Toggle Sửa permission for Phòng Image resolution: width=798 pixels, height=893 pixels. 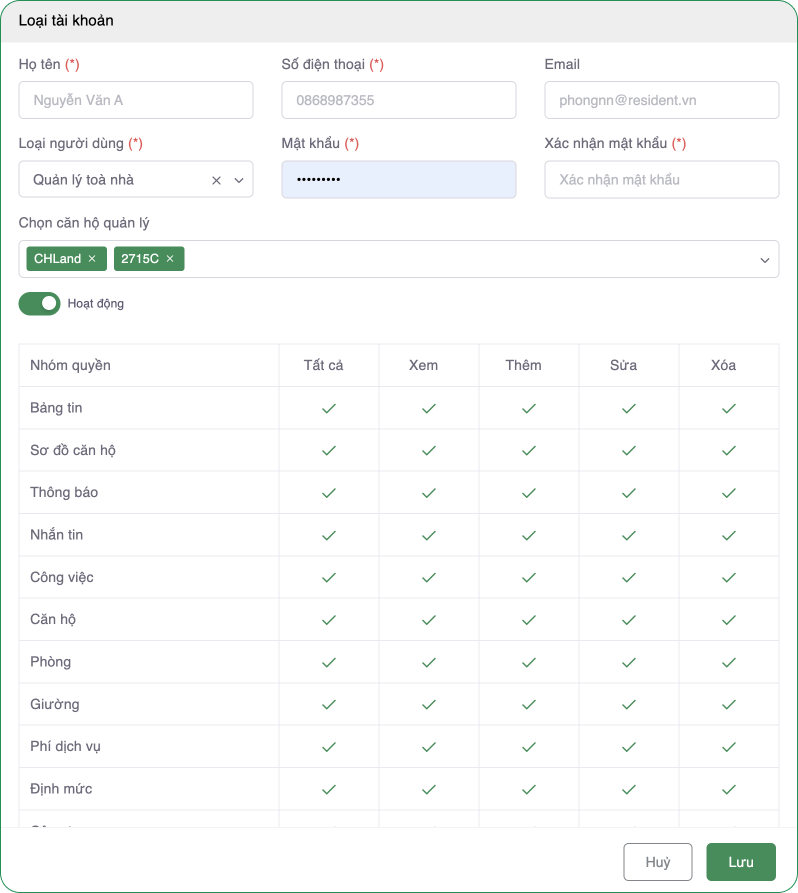point(629,662)
